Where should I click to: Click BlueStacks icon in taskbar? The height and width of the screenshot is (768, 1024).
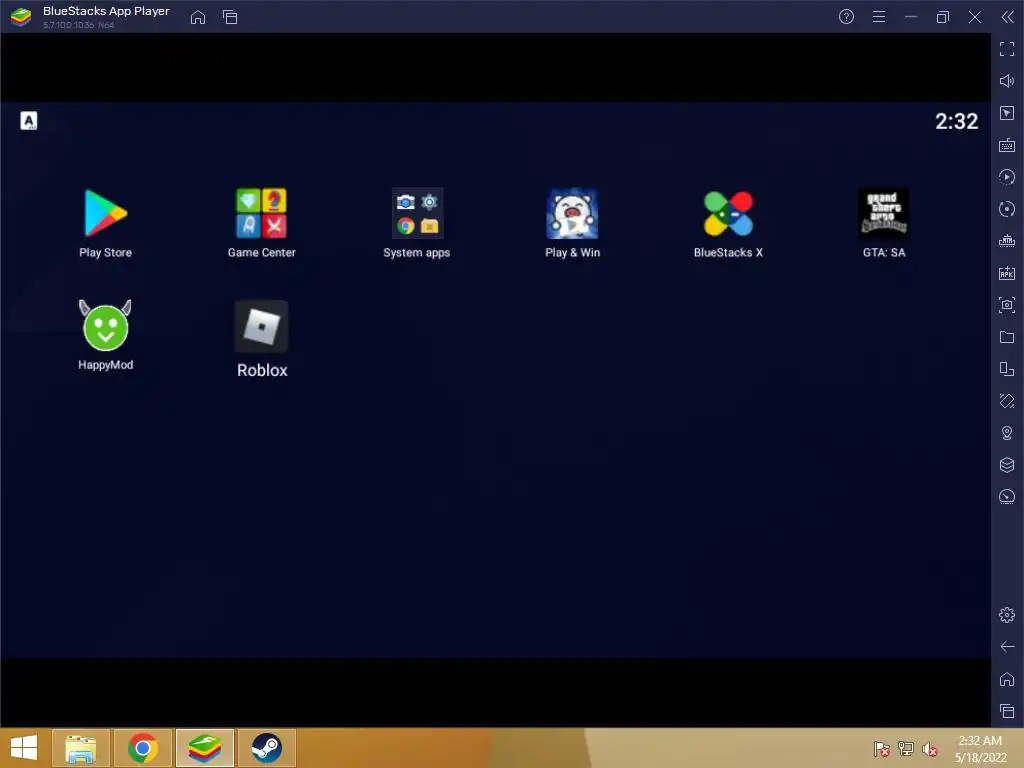[204, 748]
